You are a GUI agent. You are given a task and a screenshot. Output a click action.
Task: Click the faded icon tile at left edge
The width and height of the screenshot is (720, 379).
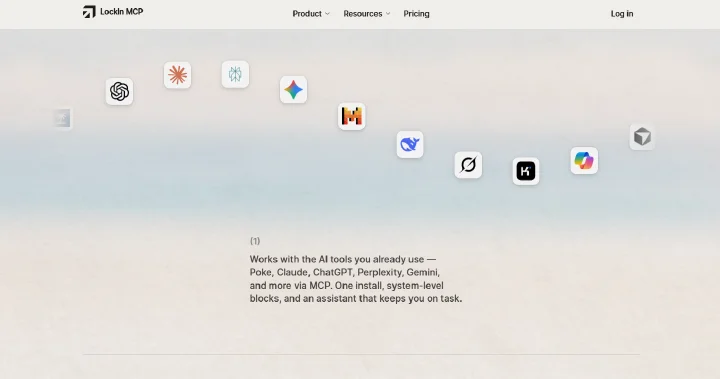point(62,119)
